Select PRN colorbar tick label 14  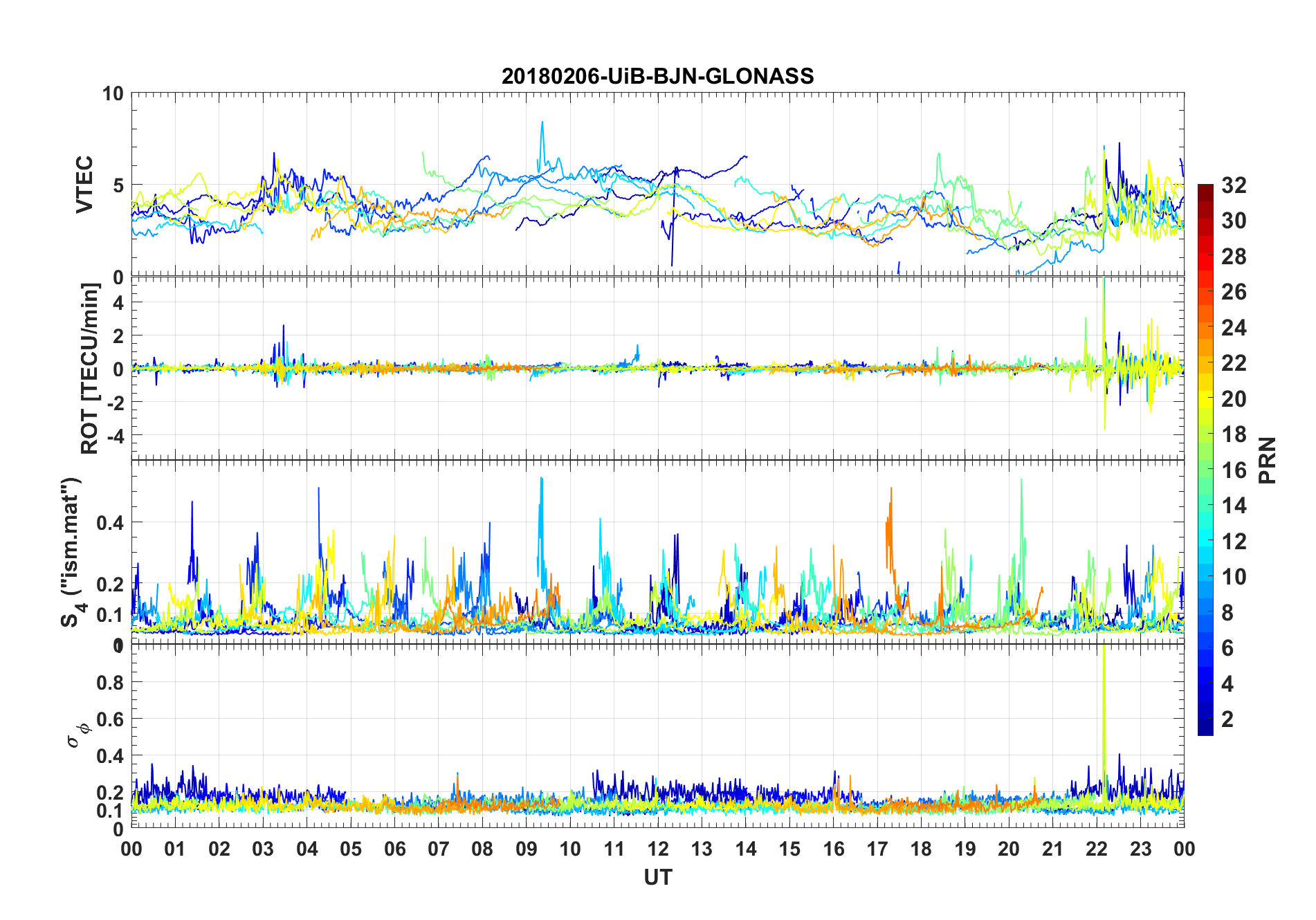click(x=1234, y=506)
